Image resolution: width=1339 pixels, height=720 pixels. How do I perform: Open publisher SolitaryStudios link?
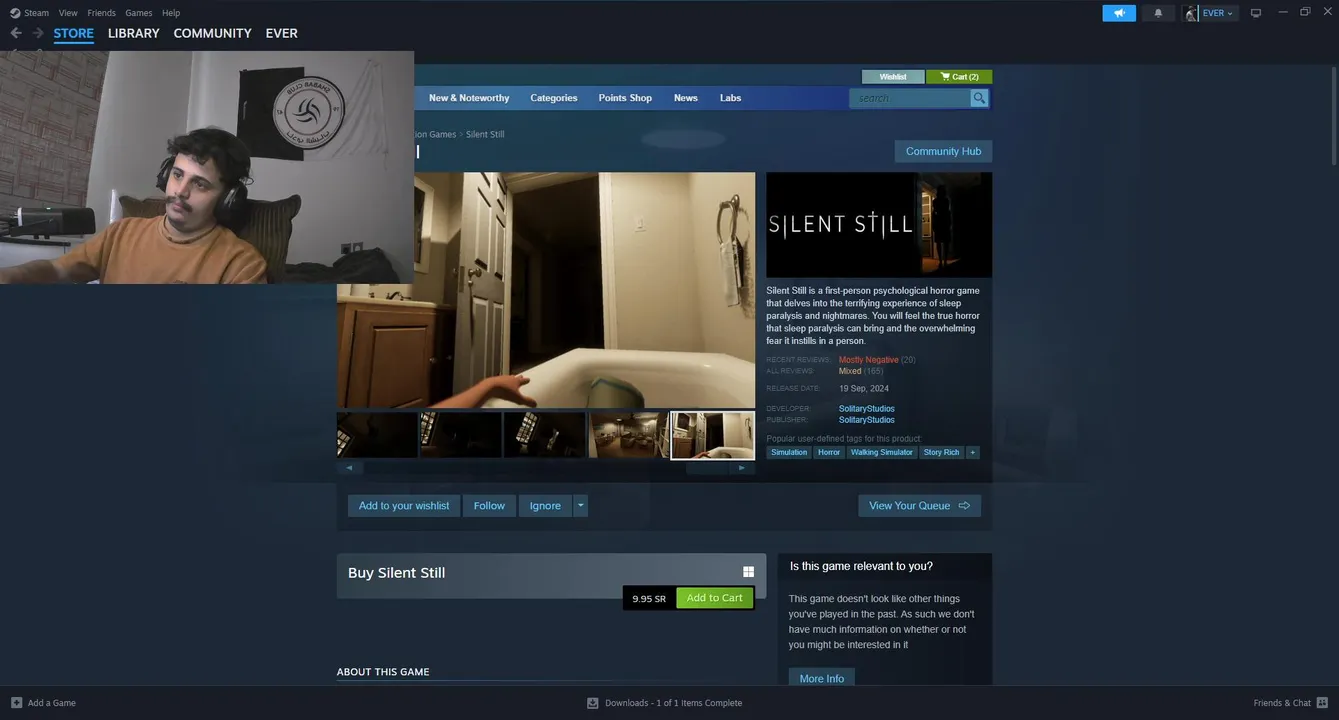point(867,420)
